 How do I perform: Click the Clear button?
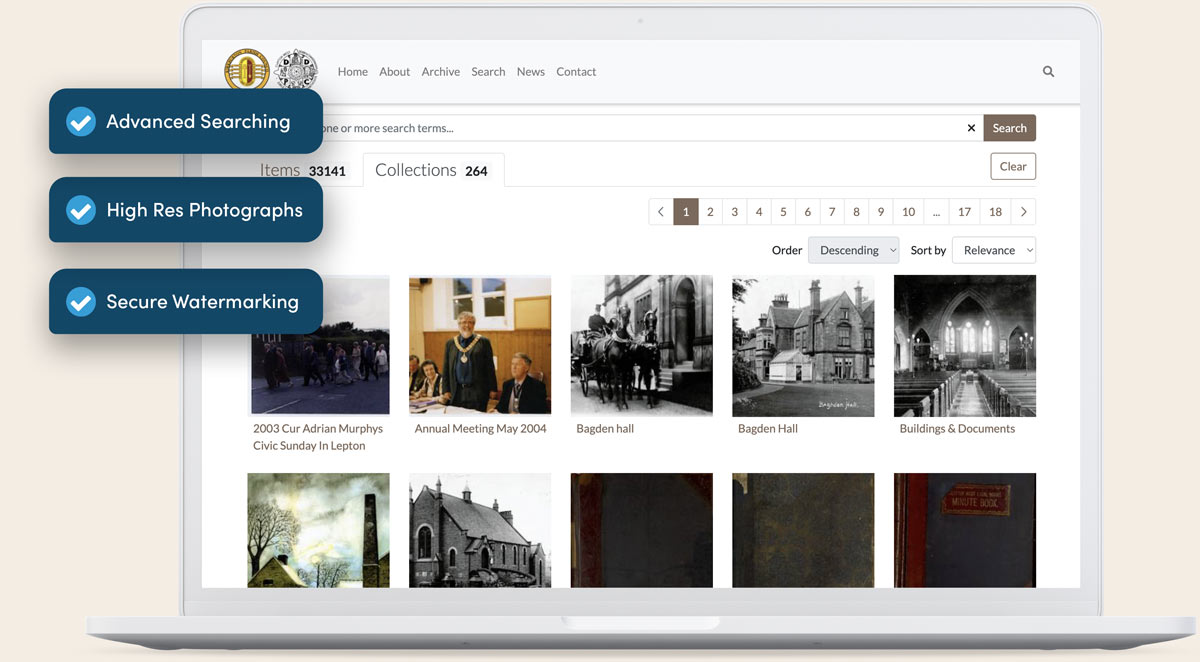1012,166
